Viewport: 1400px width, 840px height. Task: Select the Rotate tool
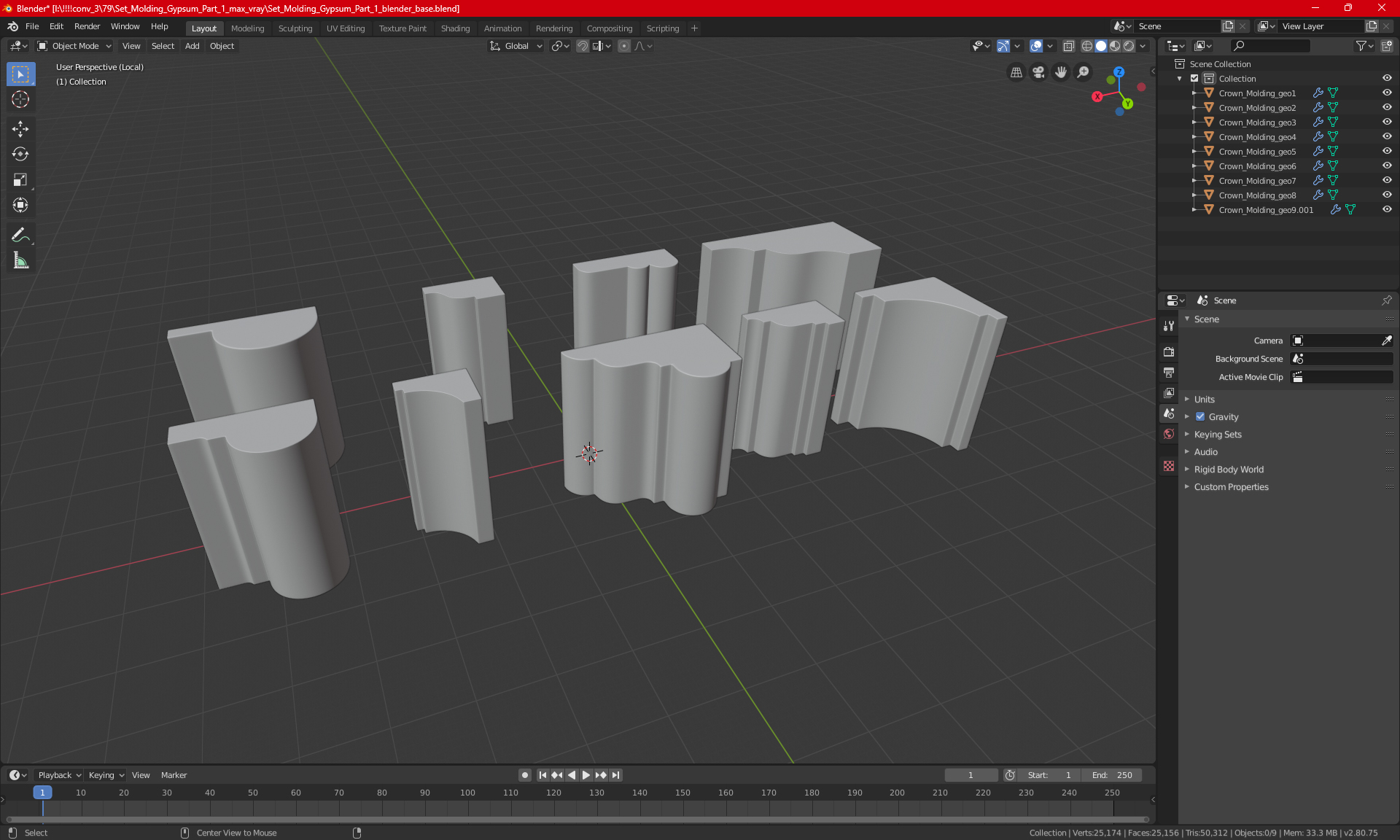[x=20, y=154]
